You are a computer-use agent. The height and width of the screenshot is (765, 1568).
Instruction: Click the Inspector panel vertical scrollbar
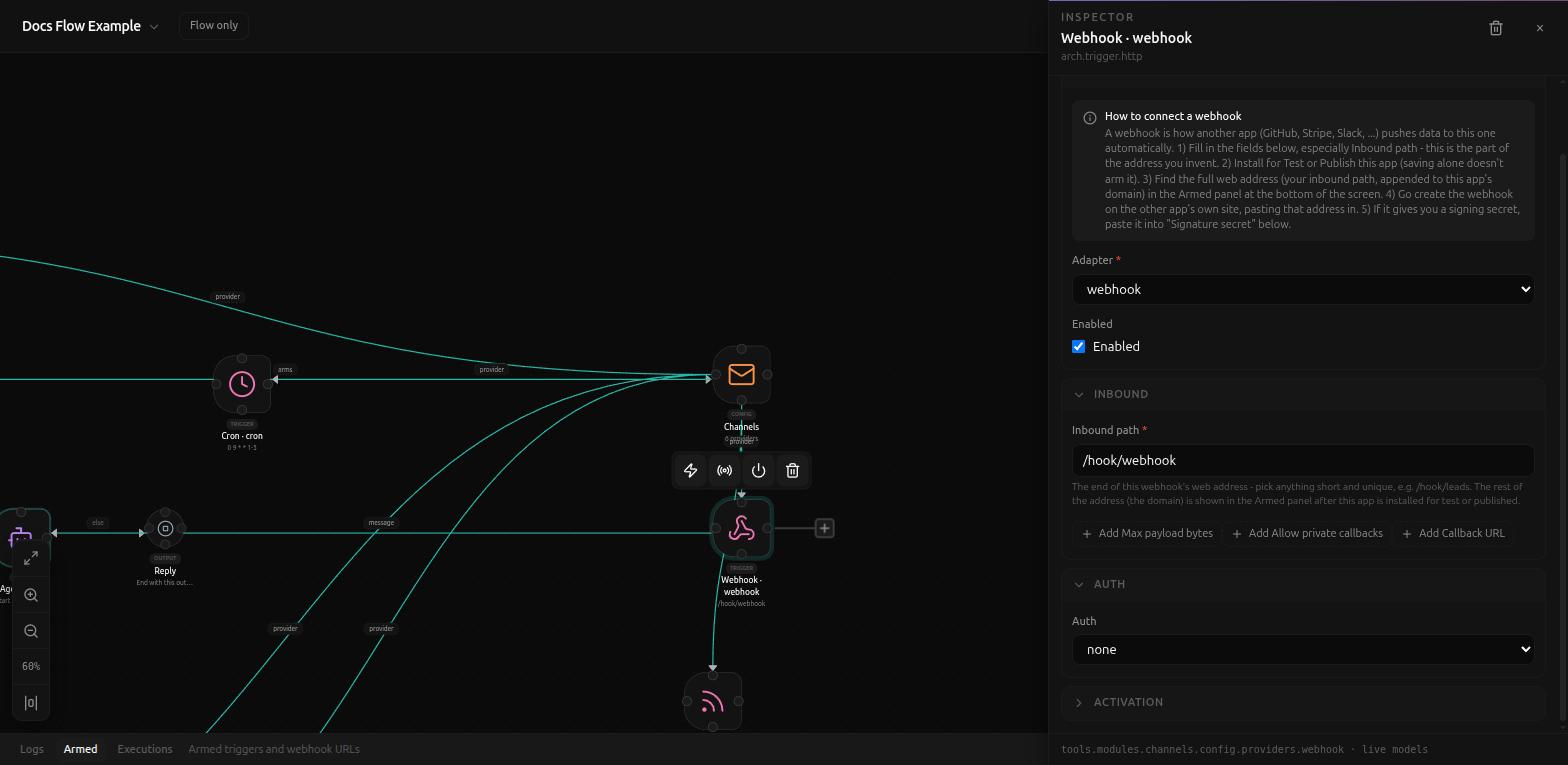[1563, 437]
